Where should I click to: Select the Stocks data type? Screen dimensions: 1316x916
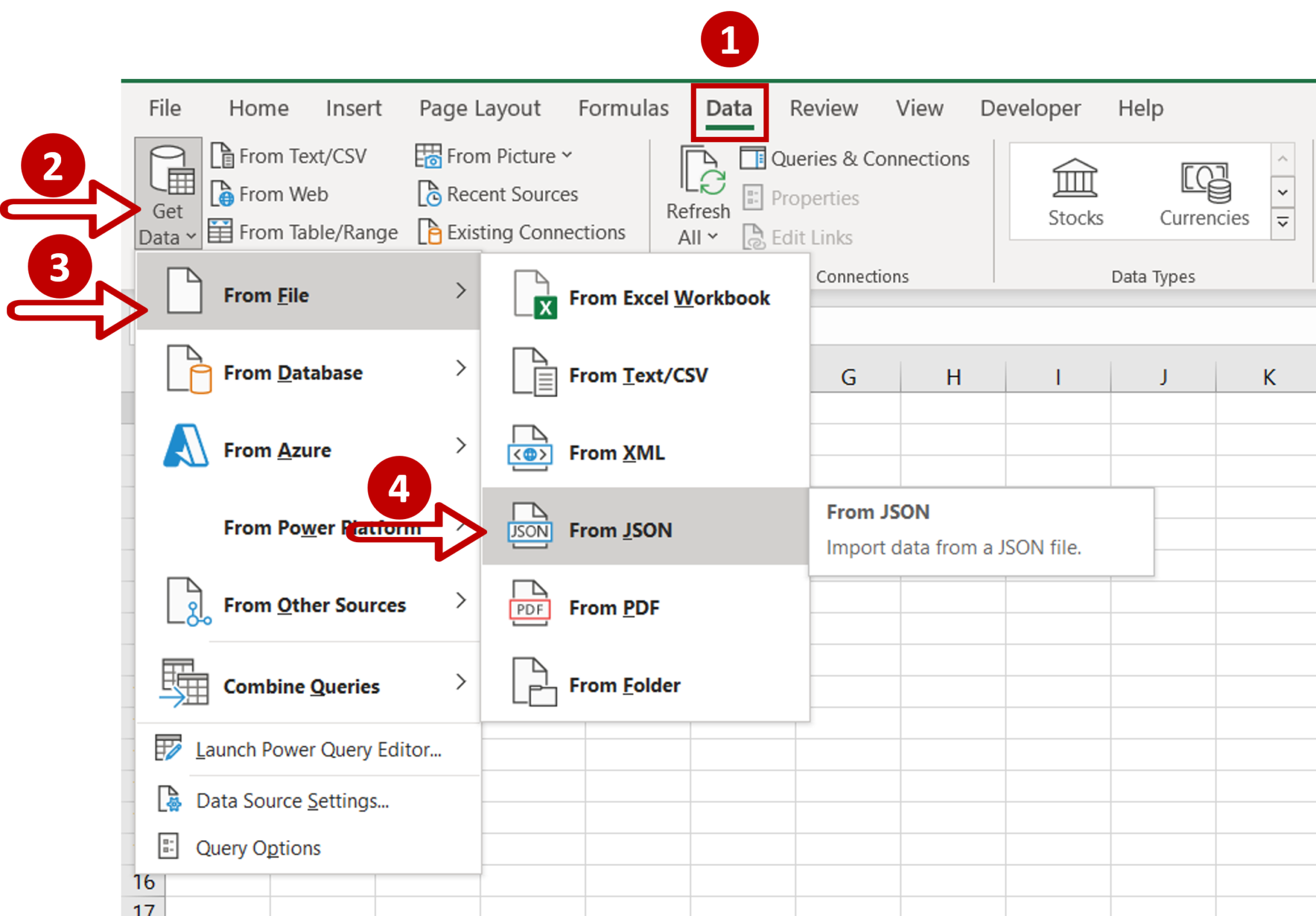click(1073, 193)
